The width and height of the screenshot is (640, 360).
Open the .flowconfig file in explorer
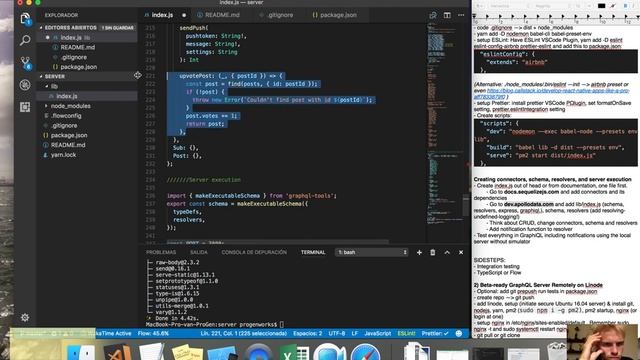[x=88, y=116]
